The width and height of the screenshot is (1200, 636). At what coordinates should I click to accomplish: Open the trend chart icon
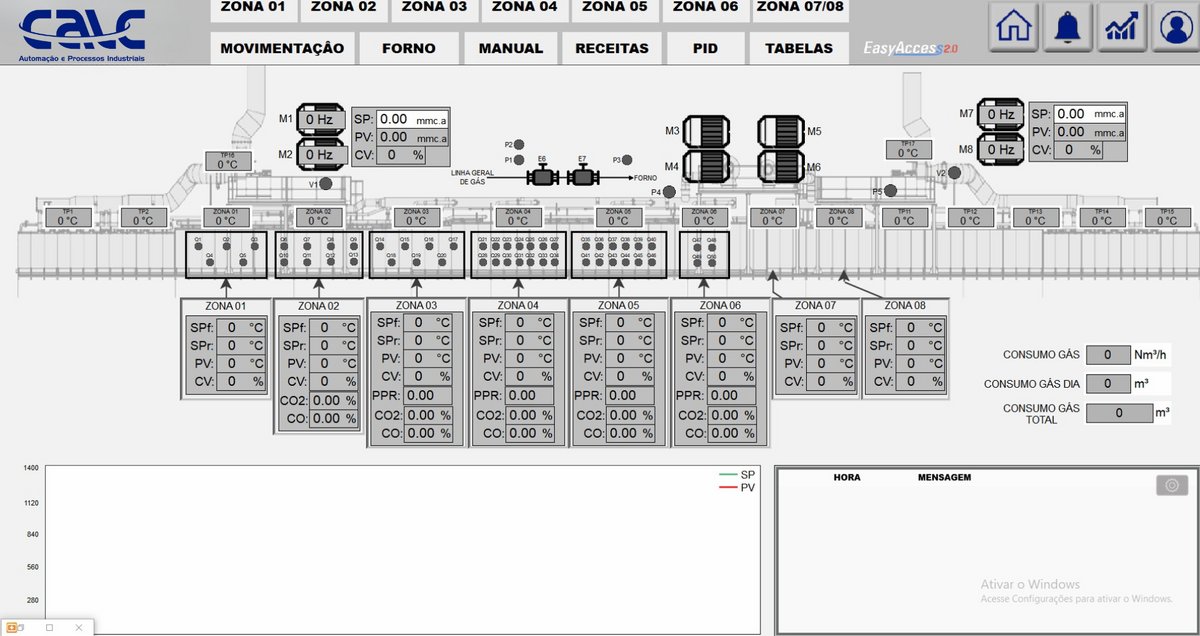[1122, 28]
